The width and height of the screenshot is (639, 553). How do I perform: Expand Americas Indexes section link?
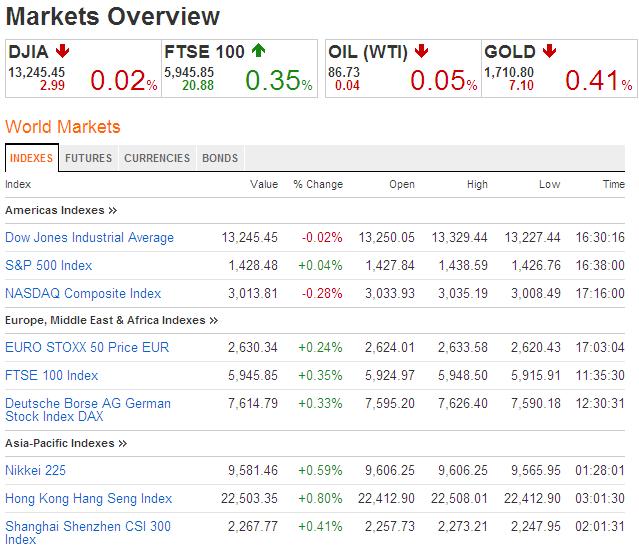[61, 210]
